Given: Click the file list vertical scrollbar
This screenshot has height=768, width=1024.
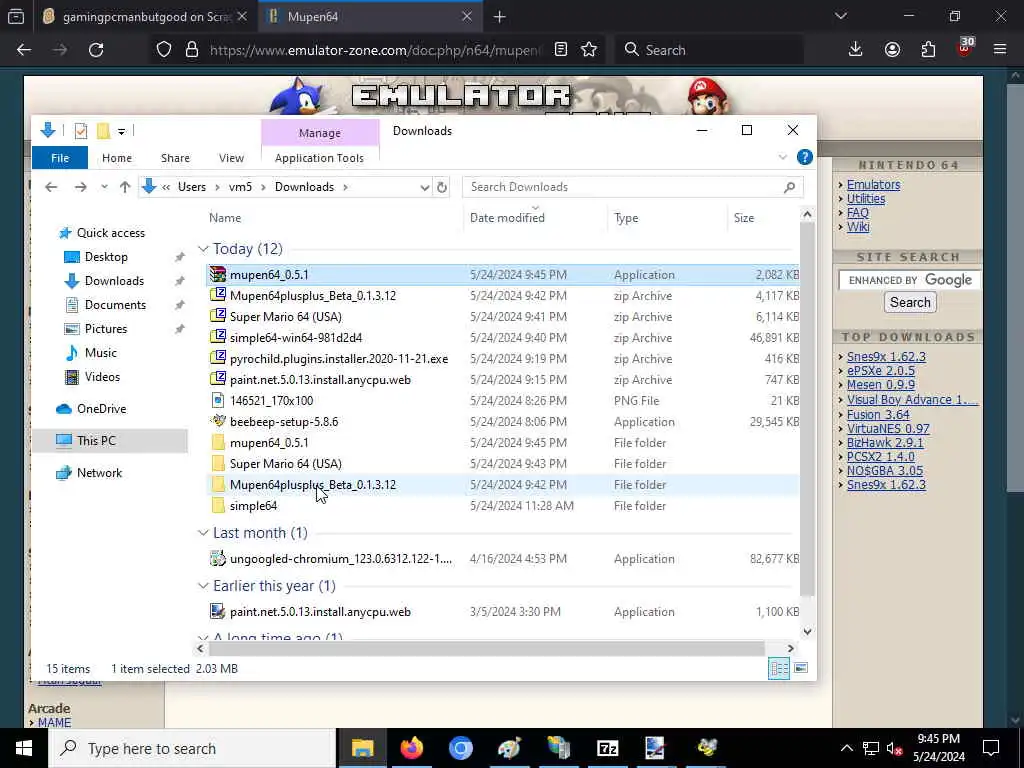Looking at the screenshot, I should tap(807, 408).
